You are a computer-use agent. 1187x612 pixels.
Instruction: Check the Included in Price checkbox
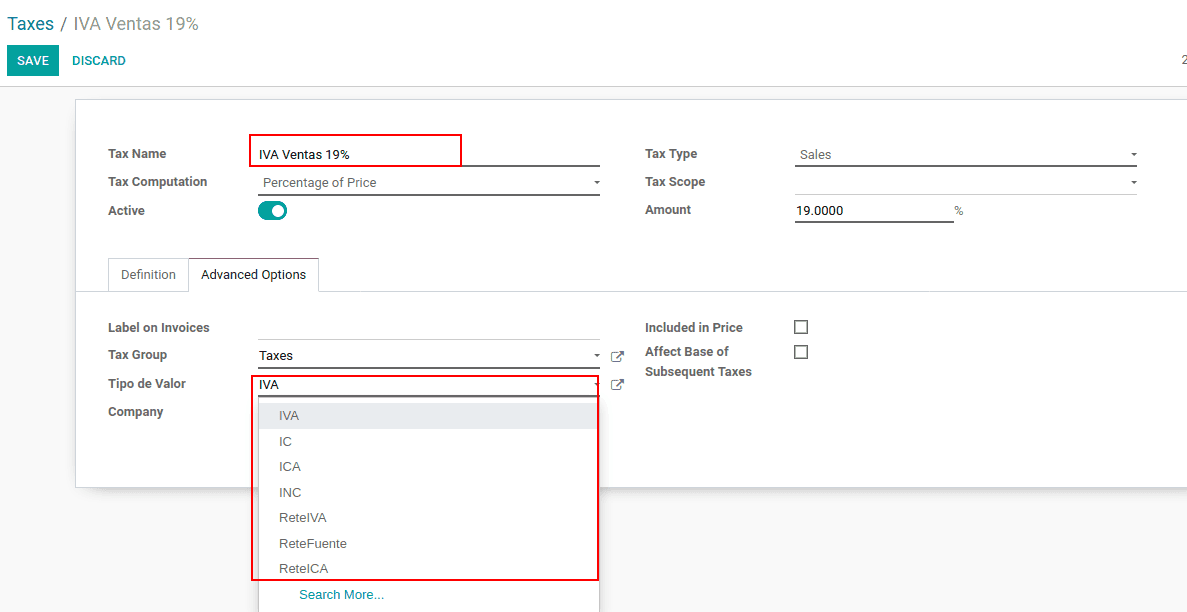[x=801, y=327]
